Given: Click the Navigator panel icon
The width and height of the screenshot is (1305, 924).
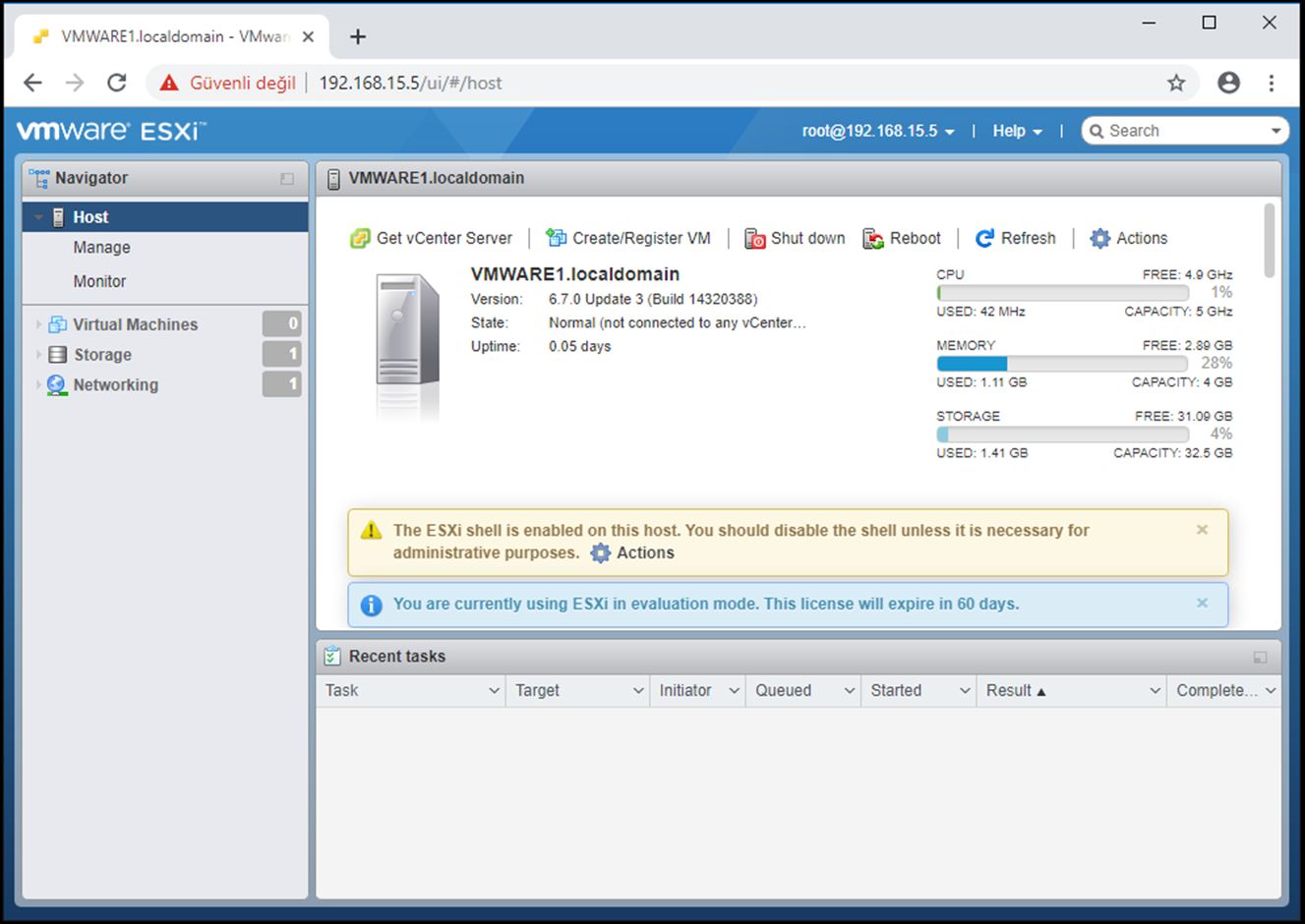Looking at the screenshot, I should (x=39, y=178).
